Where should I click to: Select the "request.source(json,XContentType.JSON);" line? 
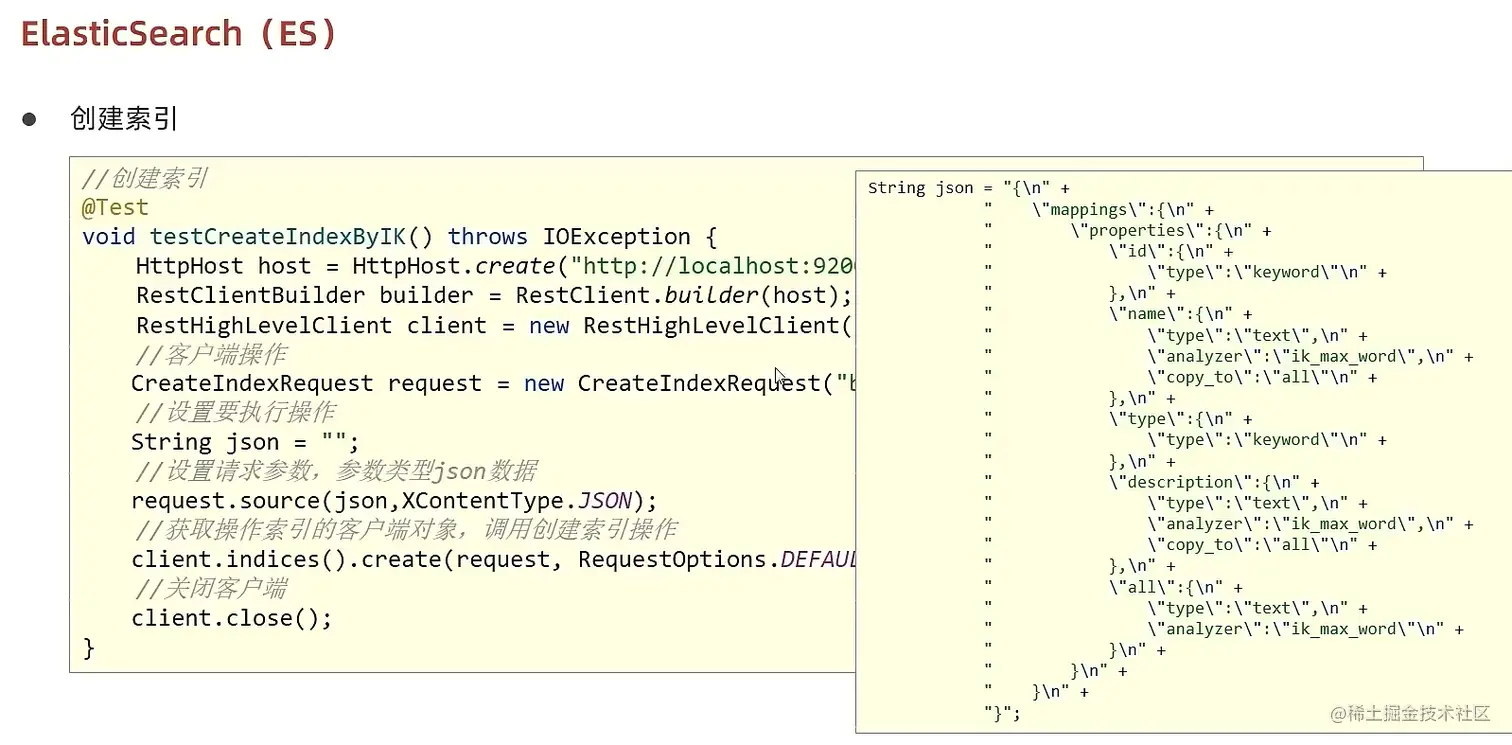(x=394, y=500)
